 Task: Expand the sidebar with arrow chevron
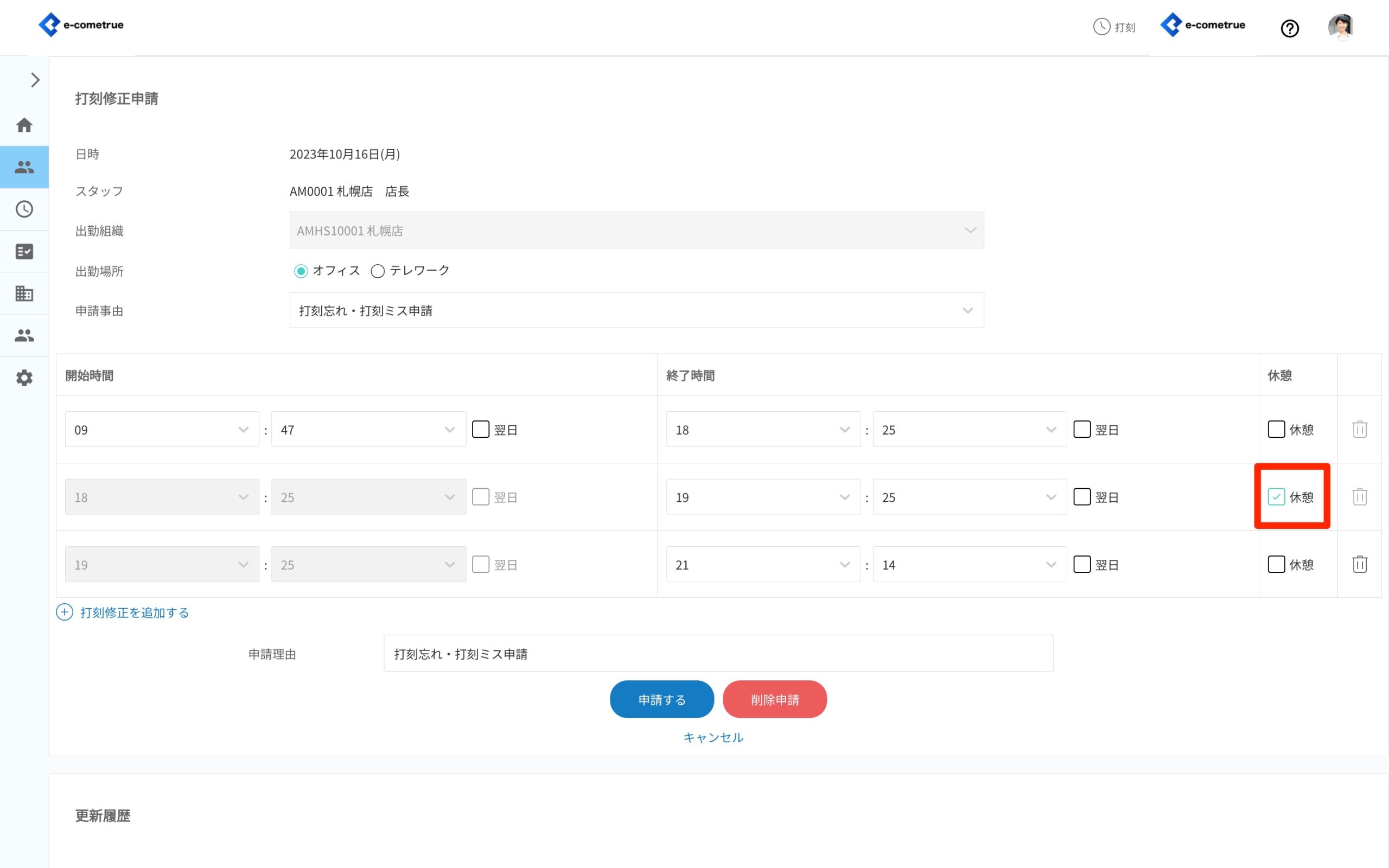pos(35,80)
